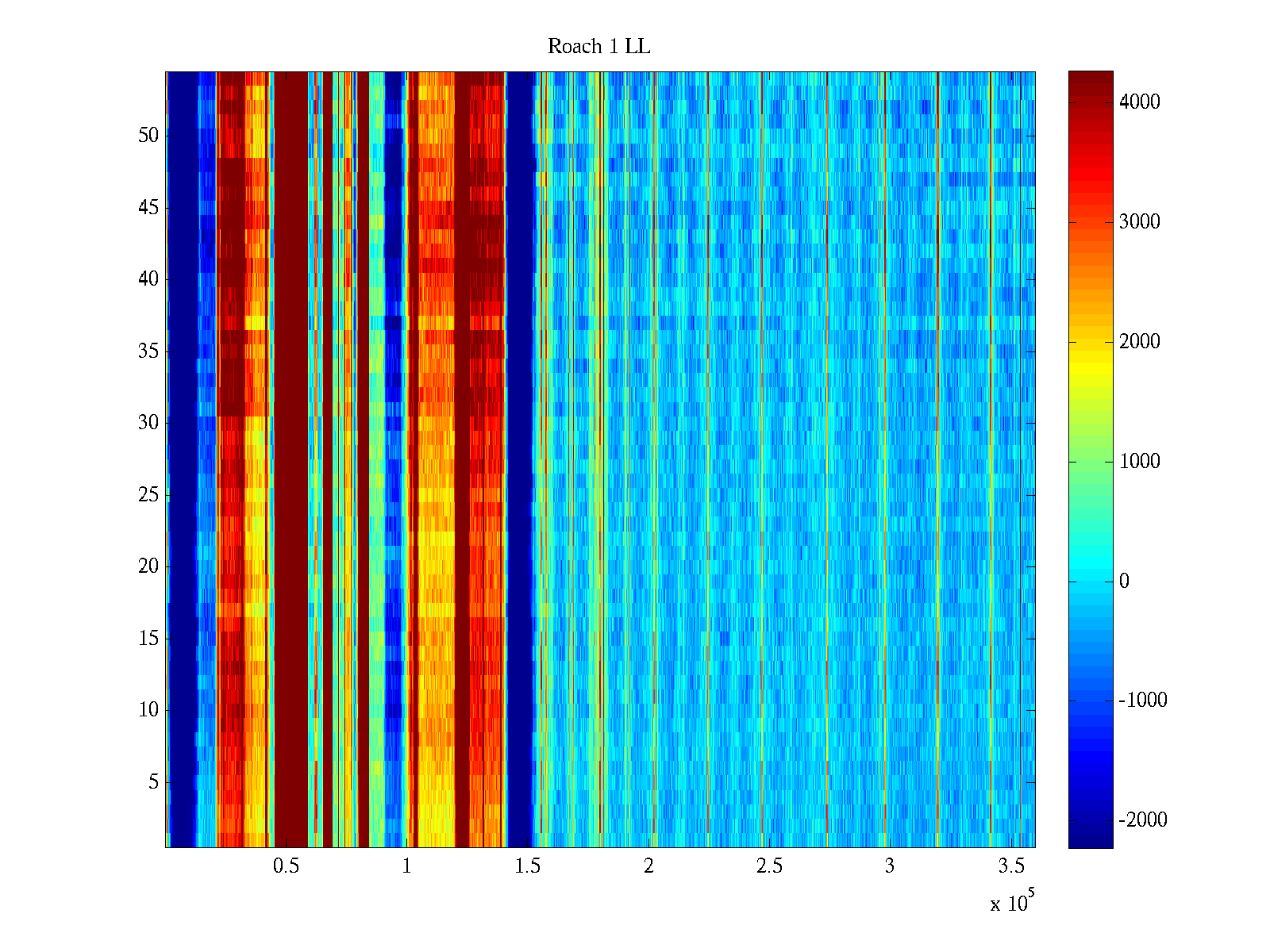Click the y-axis tick label 30

(x=148, y=423)
